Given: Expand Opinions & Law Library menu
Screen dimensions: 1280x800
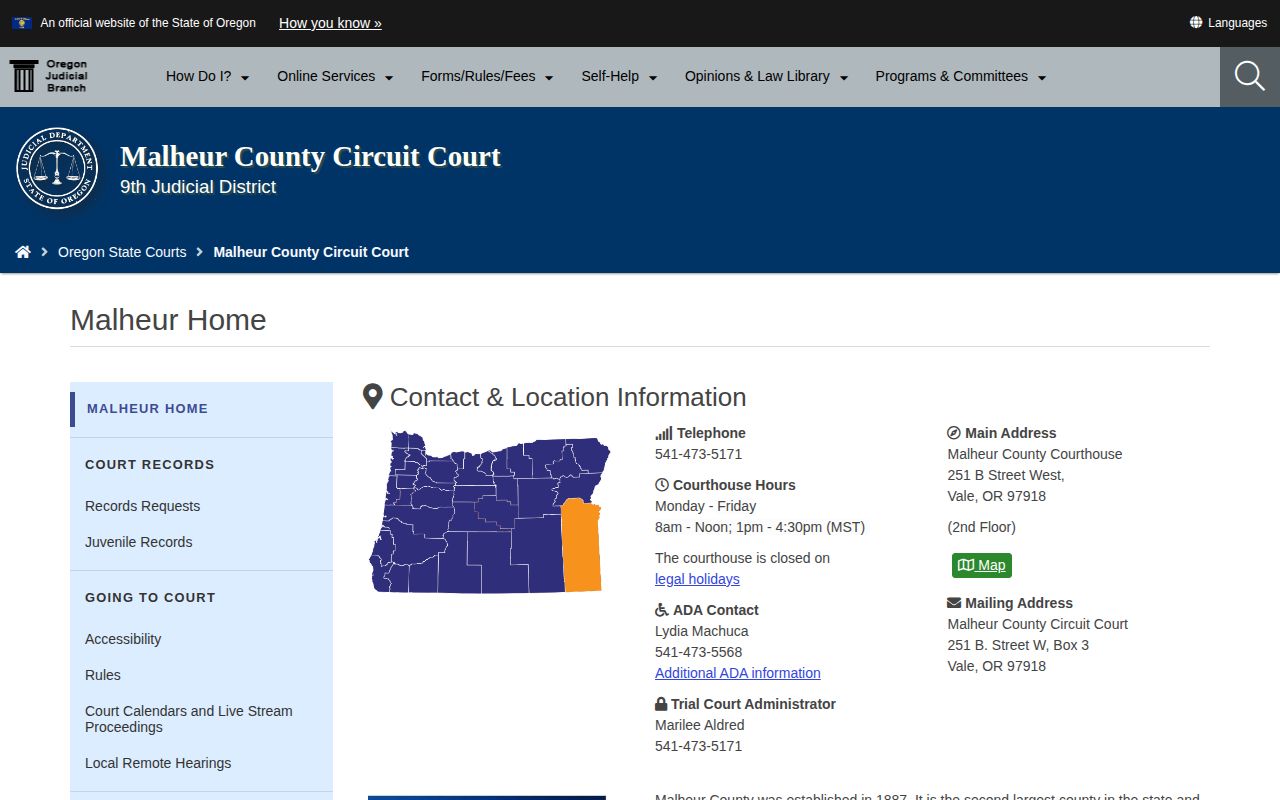Looking at the screenshot, I should click(x=766, y=76).
